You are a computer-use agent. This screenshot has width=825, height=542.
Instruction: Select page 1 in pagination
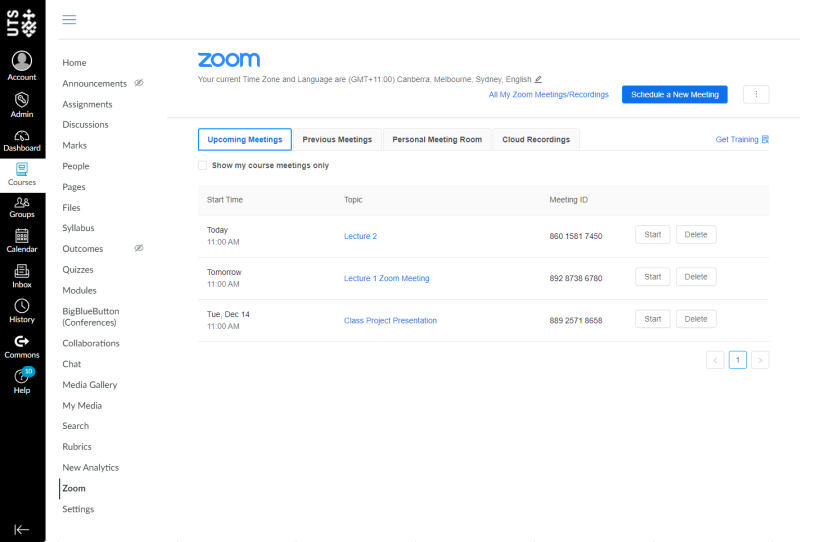(x=738, y=360)
